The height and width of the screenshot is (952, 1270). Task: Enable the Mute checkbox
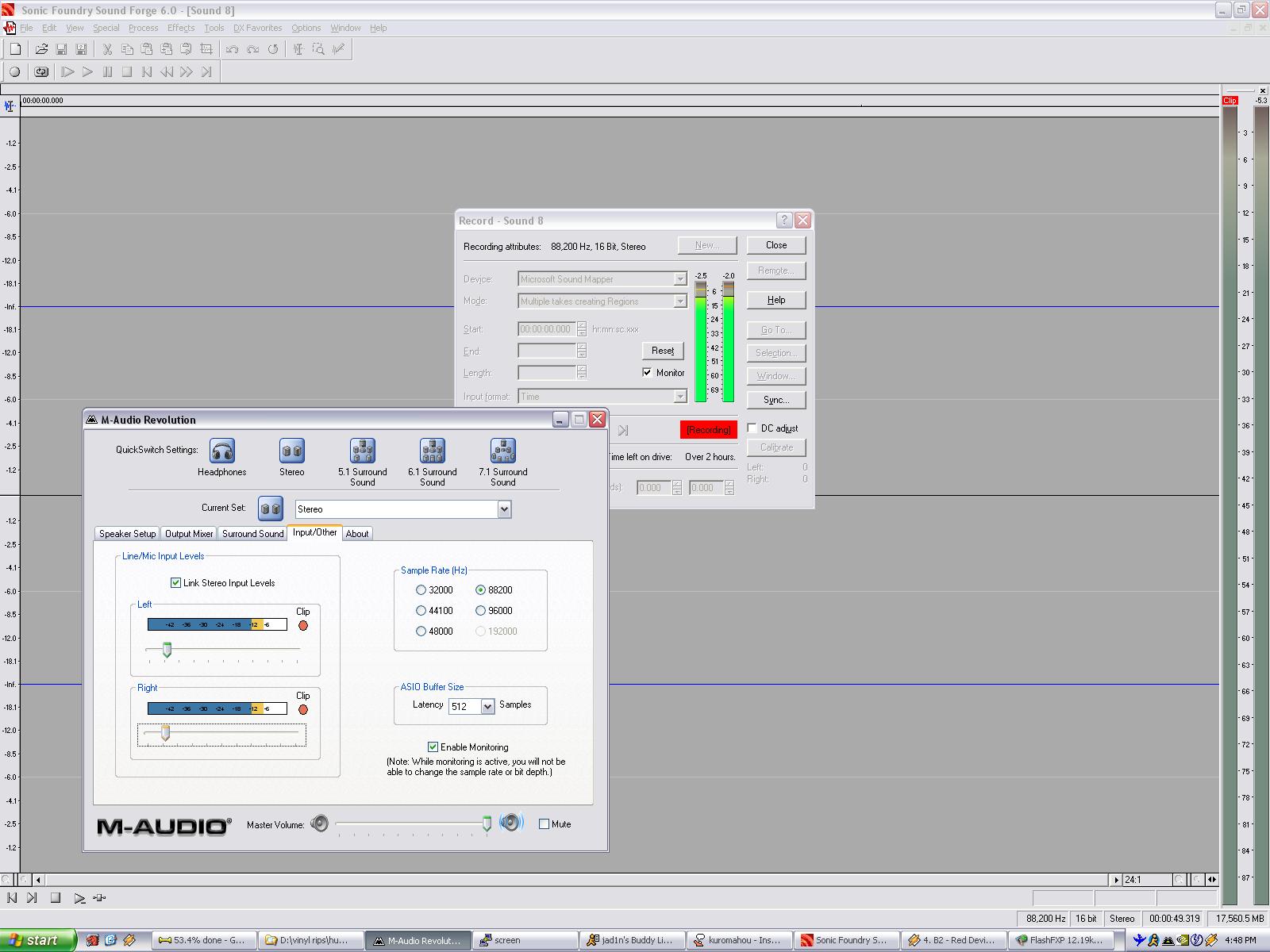click(545, 824)
